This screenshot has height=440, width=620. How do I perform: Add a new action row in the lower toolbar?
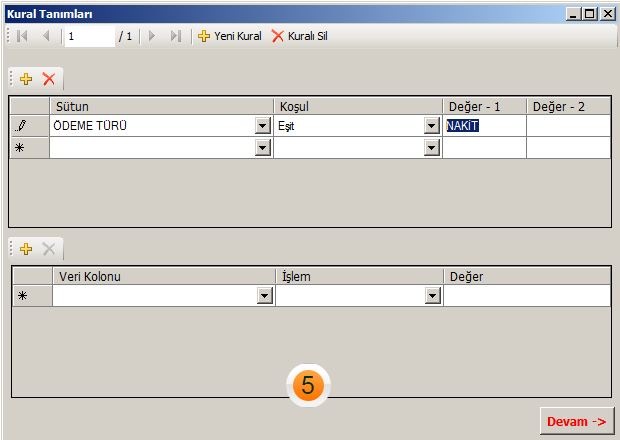(x=26, y=249)
